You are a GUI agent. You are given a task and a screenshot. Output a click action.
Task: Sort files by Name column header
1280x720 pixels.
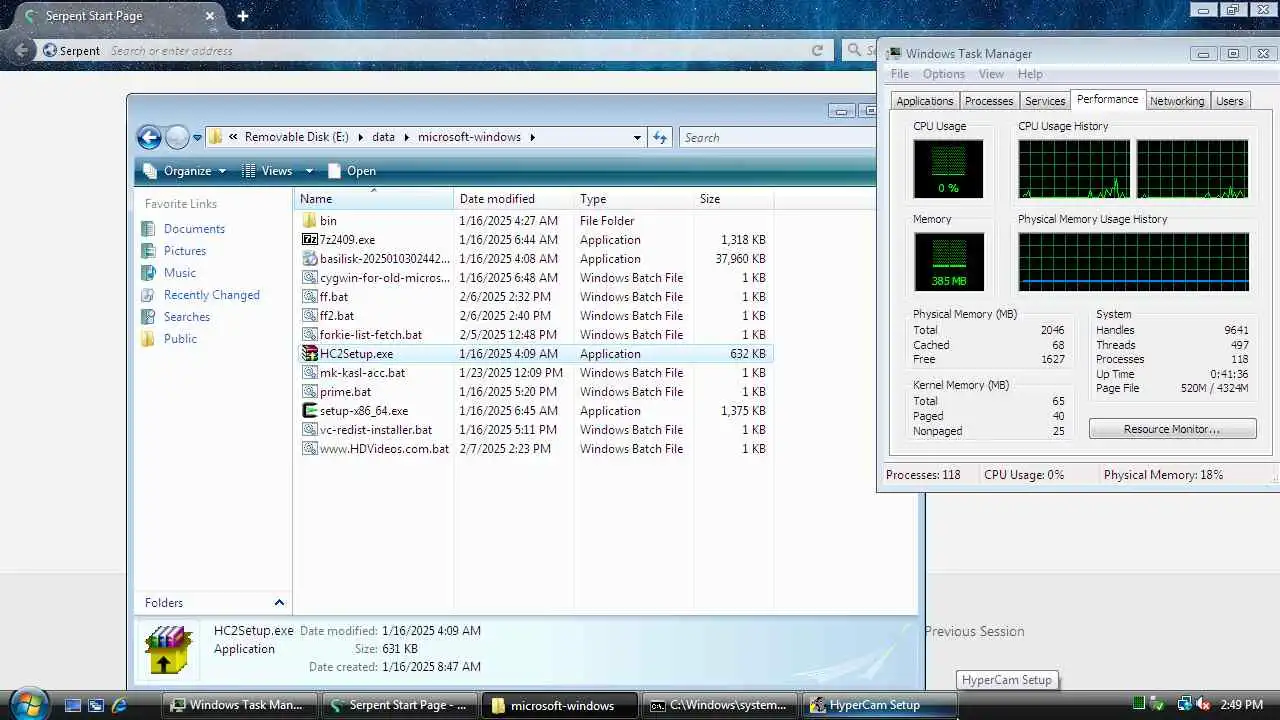[374, 199]
